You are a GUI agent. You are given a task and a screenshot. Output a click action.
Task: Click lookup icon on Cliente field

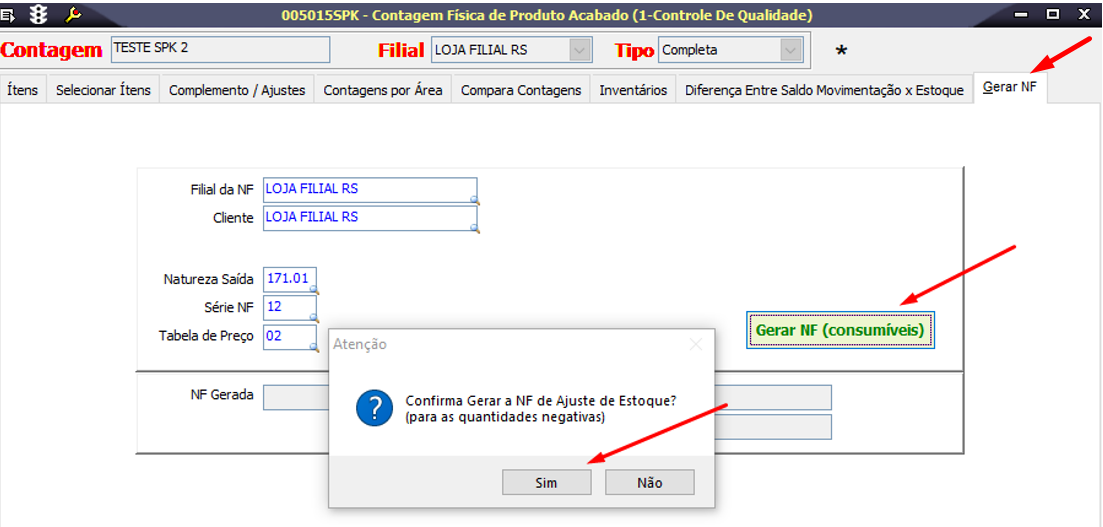tap(475, 229)
